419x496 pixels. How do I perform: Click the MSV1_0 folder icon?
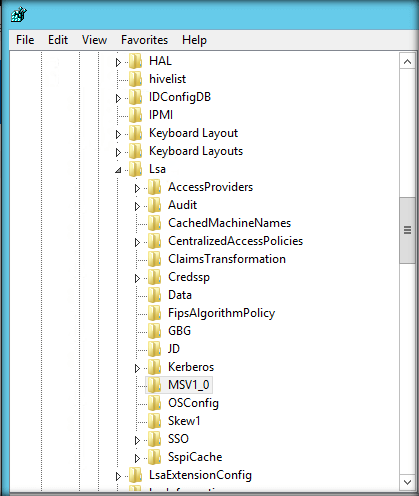point(154,385)
